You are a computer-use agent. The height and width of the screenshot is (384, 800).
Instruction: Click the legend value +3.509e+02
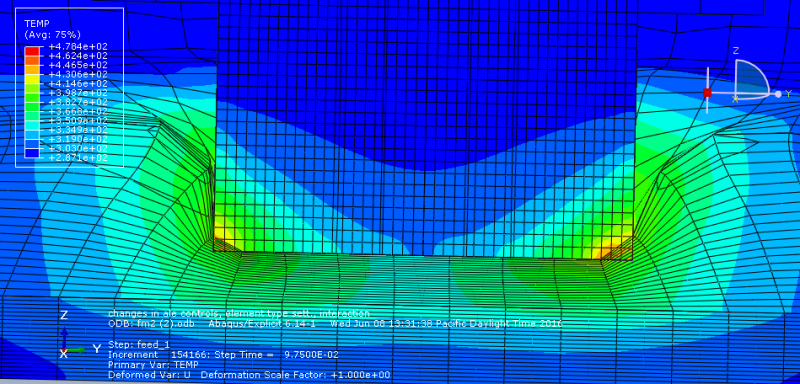78,121
